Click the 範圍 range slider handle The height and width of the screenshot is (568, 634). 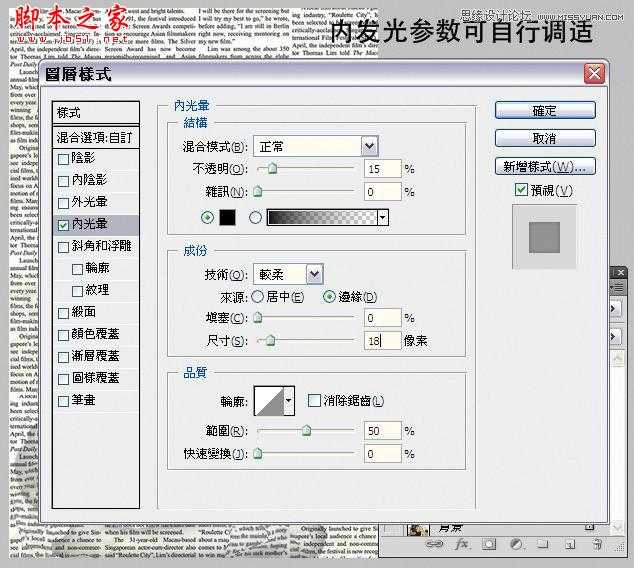click(306, 431)
